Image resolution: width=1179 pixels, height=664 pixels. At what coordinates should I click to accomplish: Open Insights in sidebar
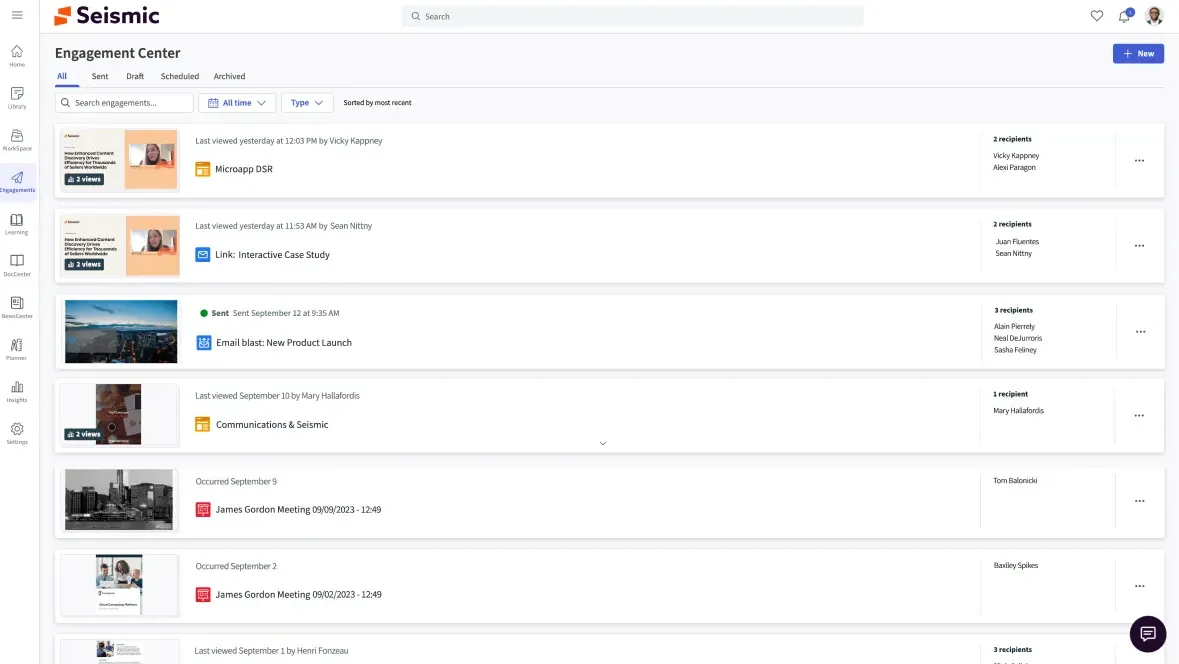(x=17, y=392)
